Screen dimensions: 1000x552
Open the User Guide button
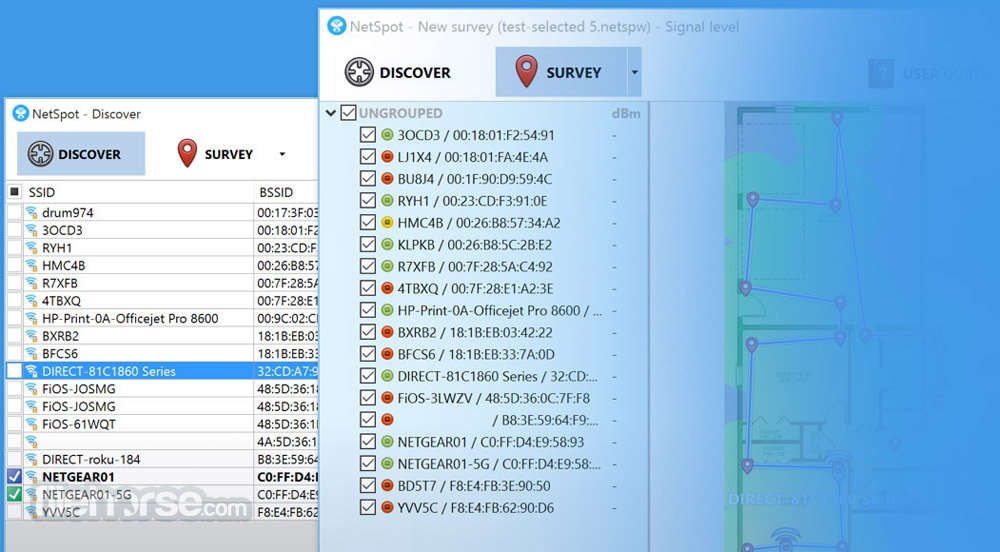[929, 74]
